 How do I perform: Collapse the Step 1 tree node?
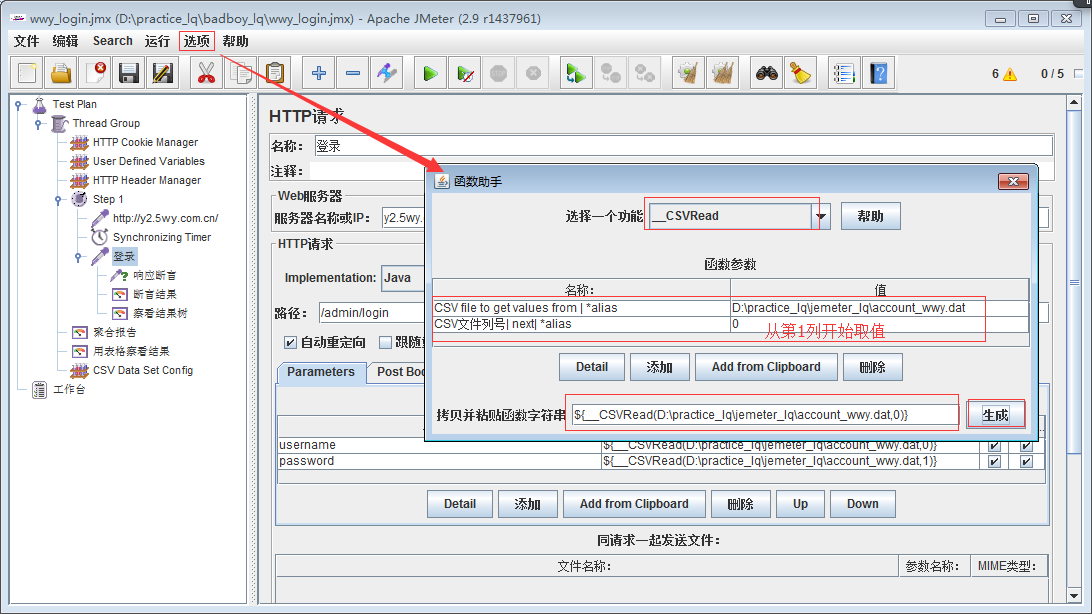pos(58,200)
